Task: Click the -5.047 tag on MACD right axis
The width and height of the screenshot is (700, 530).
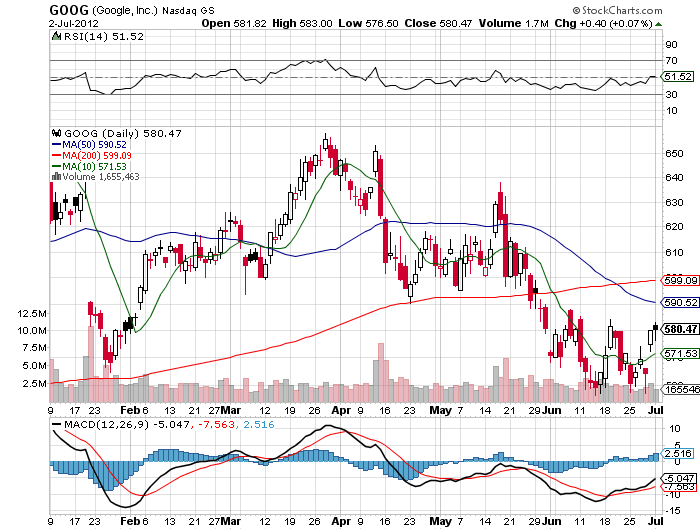Action: coord(679,477)
